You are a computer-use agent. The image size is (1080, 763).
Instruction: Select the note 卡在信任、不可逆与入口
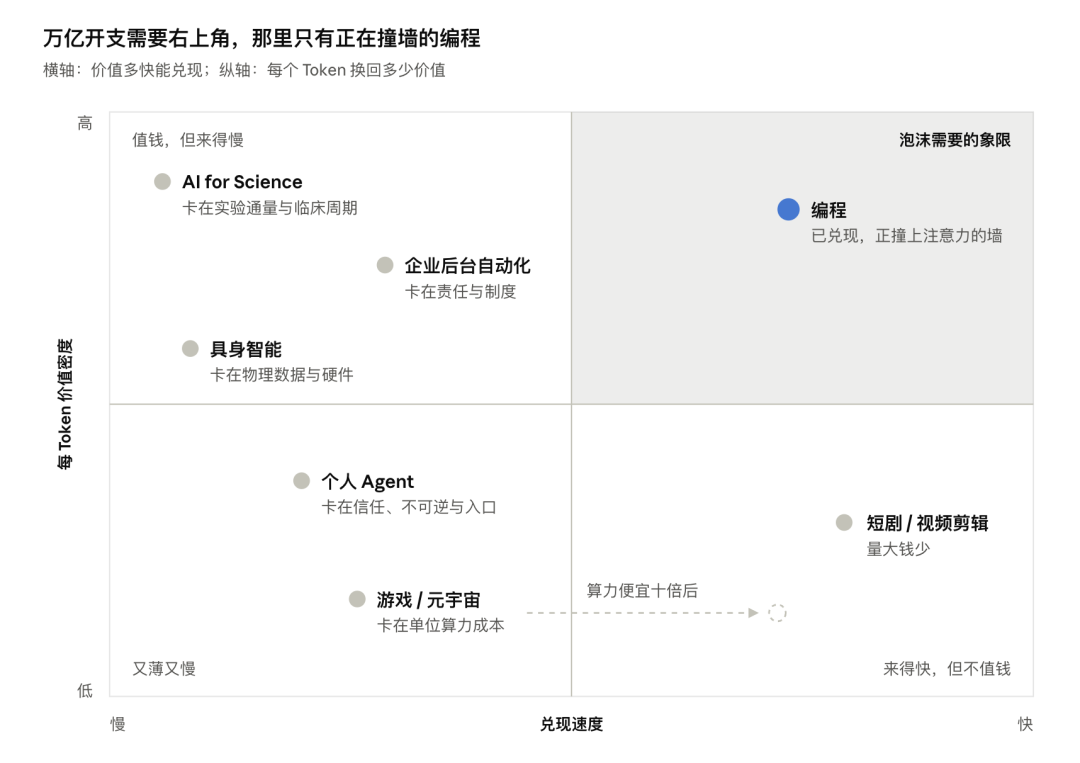[x=409, y=507]
